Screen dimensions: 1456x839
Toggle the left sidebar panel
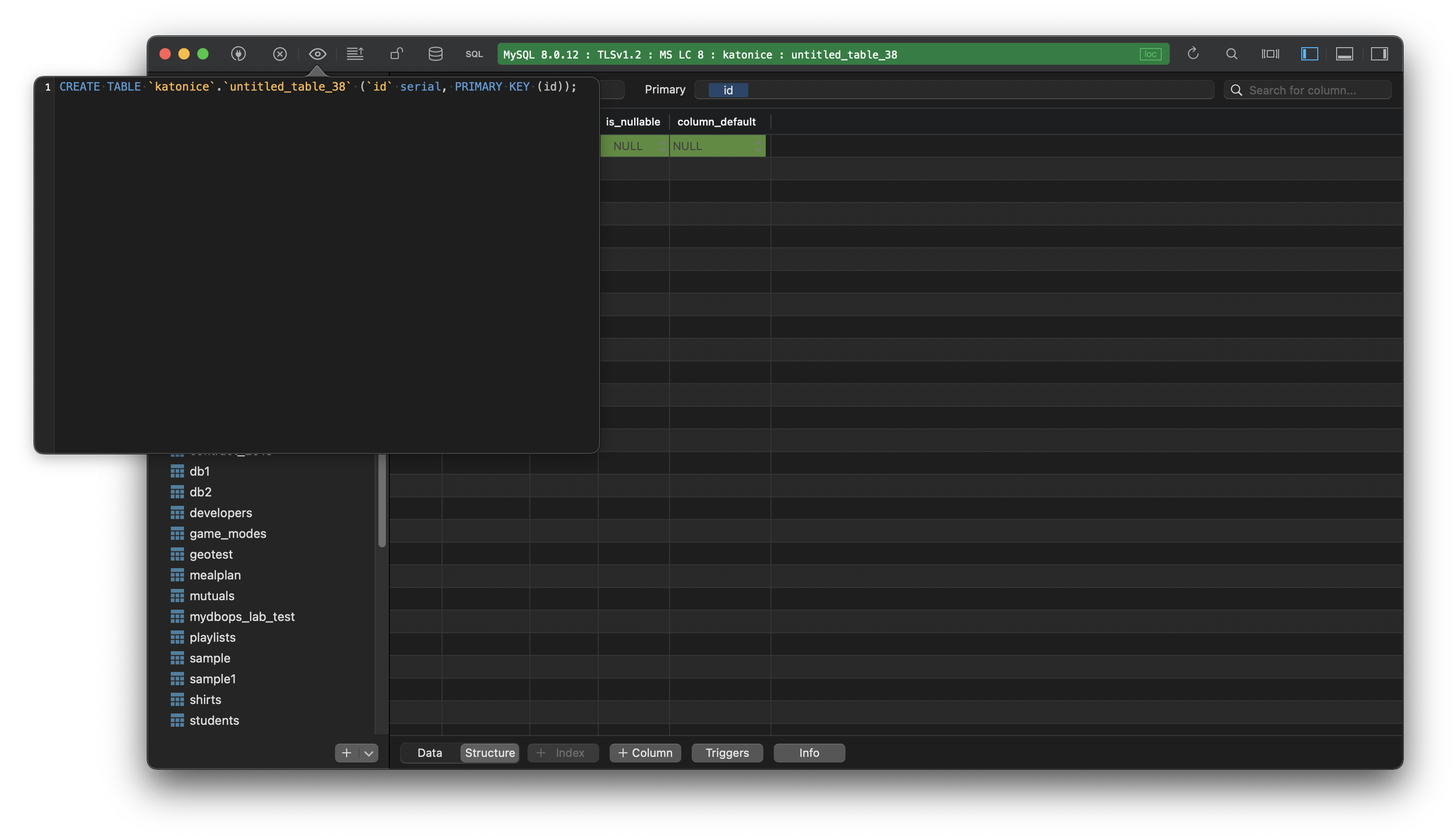coord(1309,54)
